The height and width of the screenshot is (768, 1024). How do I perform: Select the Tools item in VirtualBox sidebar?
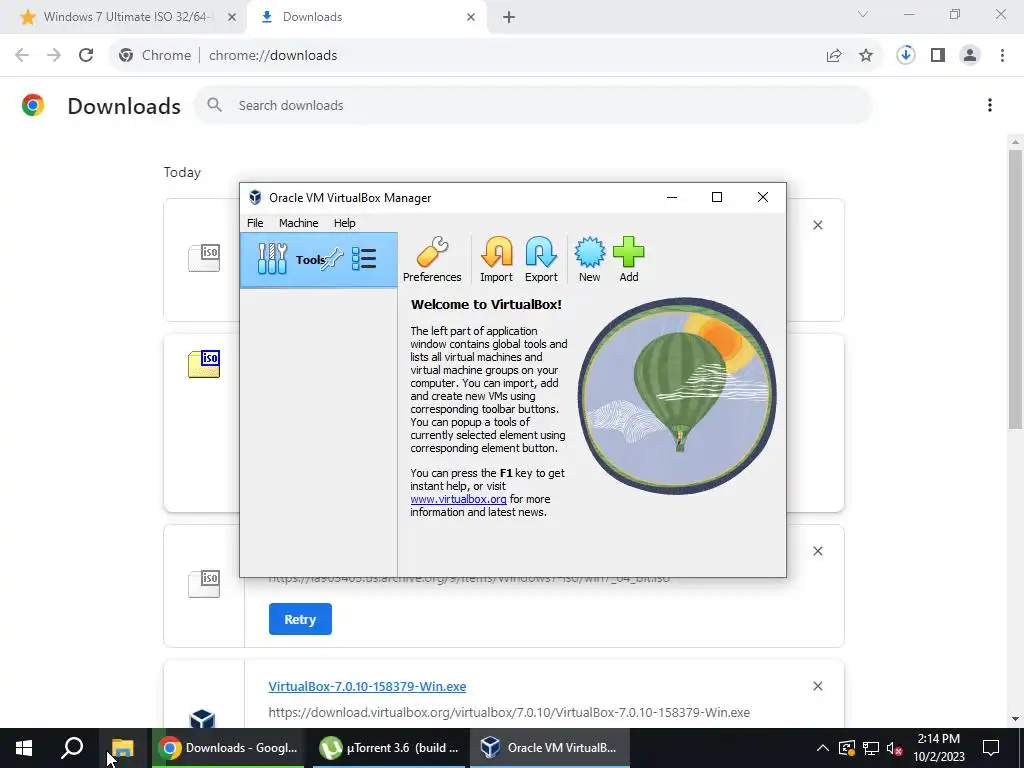tap(319, 259)
